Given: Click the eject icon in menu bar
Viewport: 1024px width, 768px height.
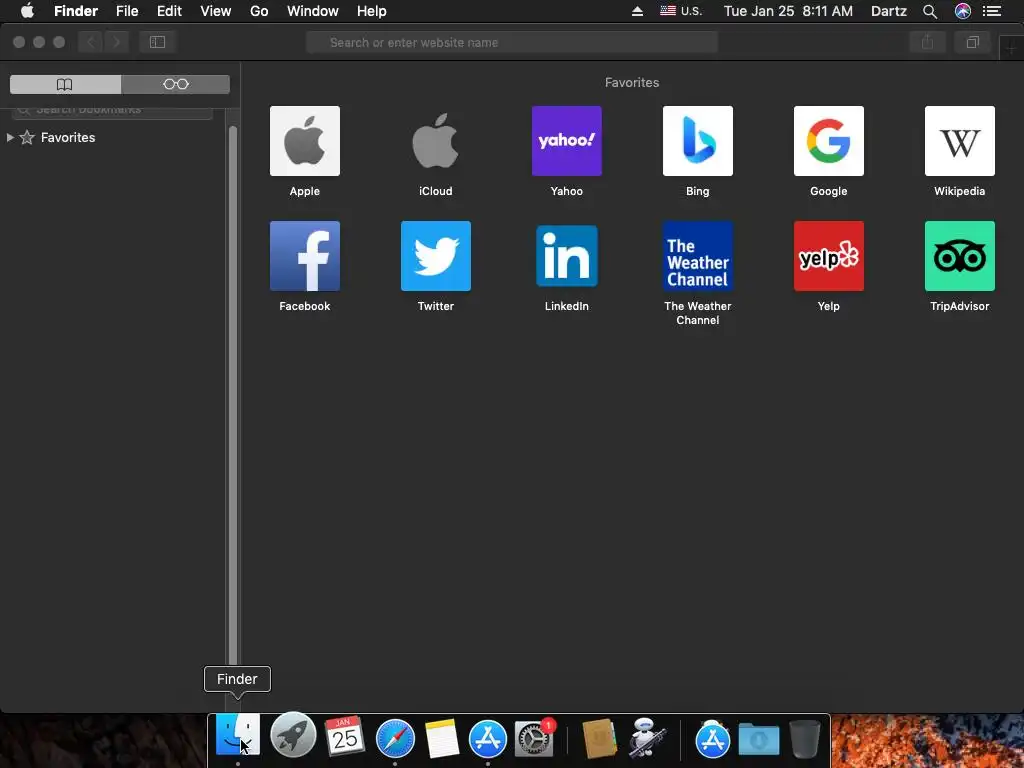Looking at the screenshot, I should pyautogui.click(x=637, y=11).
